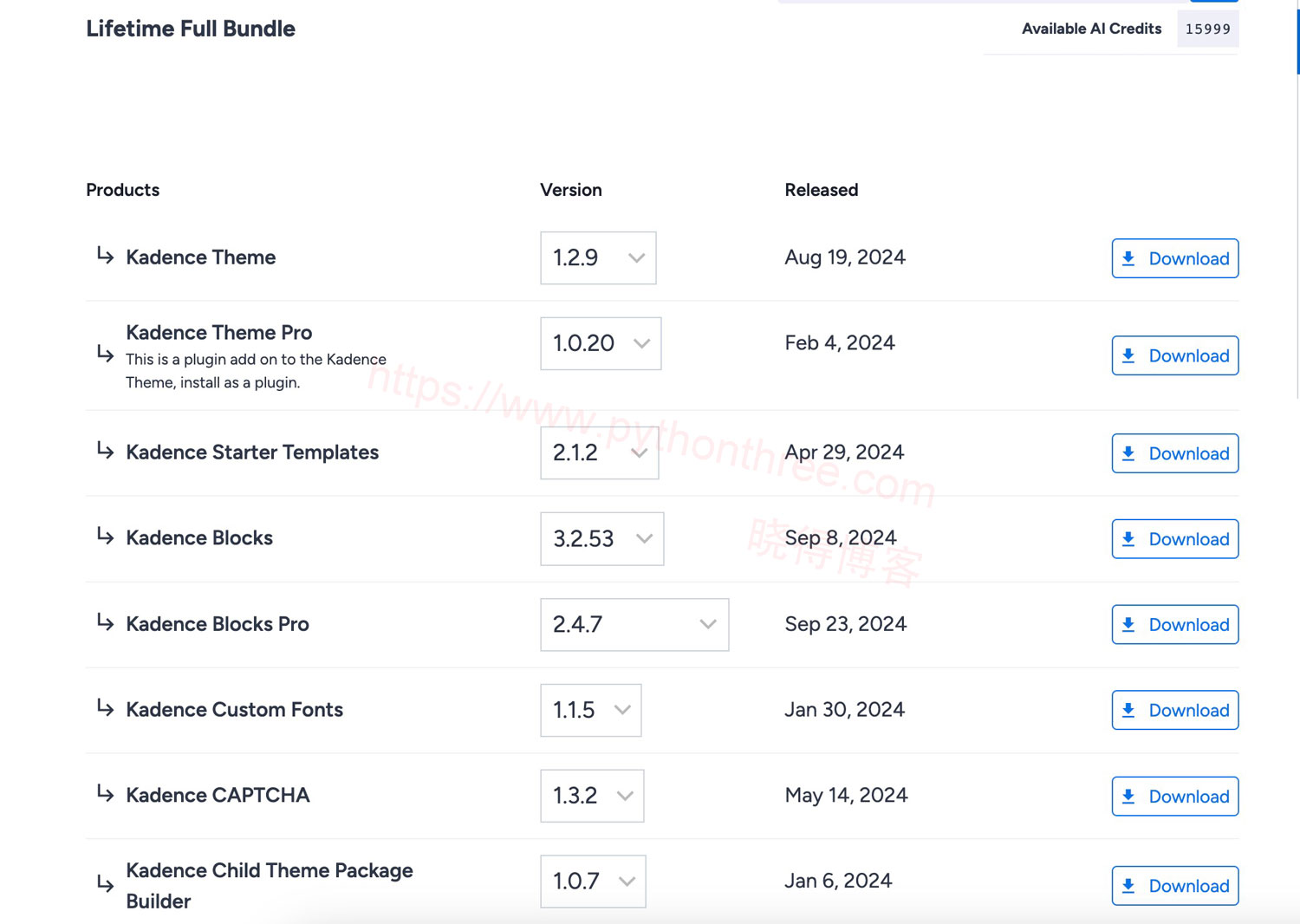This screenshot has height=924, width=1300.
Task: Click arrow icon beside Kadence Blocks
Action: coord(105,537)
